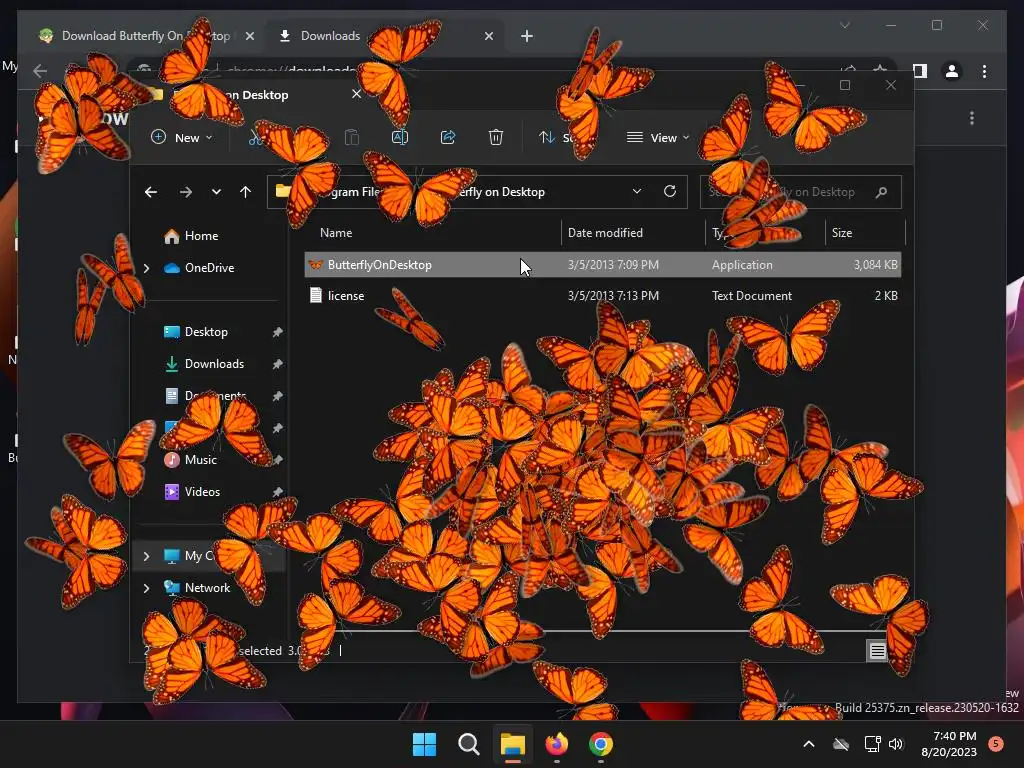Open File Explorer from taskbar
Viewport: 1024px width, 768px height.
(513, 744)
